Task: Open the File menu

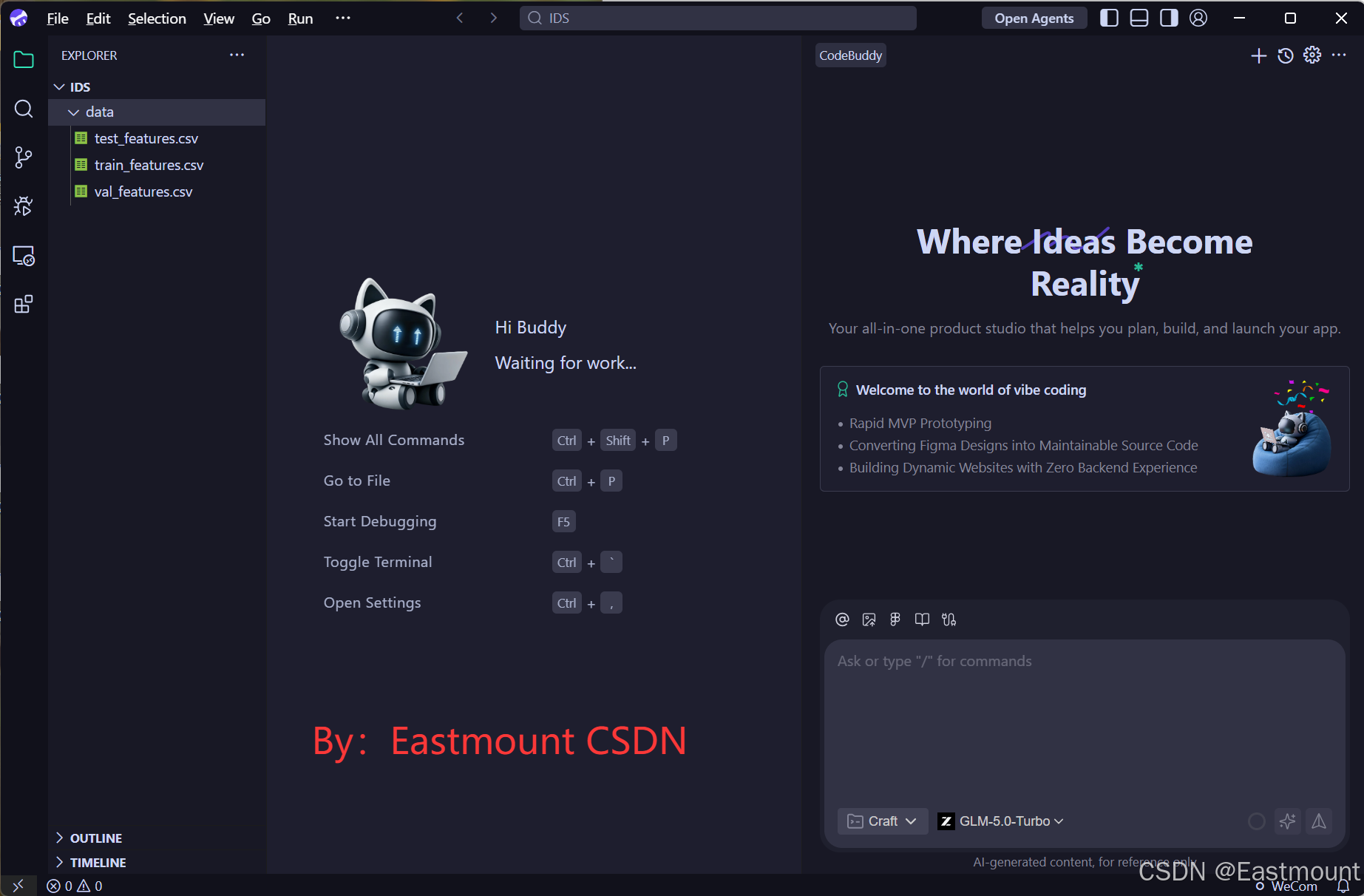Action: [x=58, y=18]
